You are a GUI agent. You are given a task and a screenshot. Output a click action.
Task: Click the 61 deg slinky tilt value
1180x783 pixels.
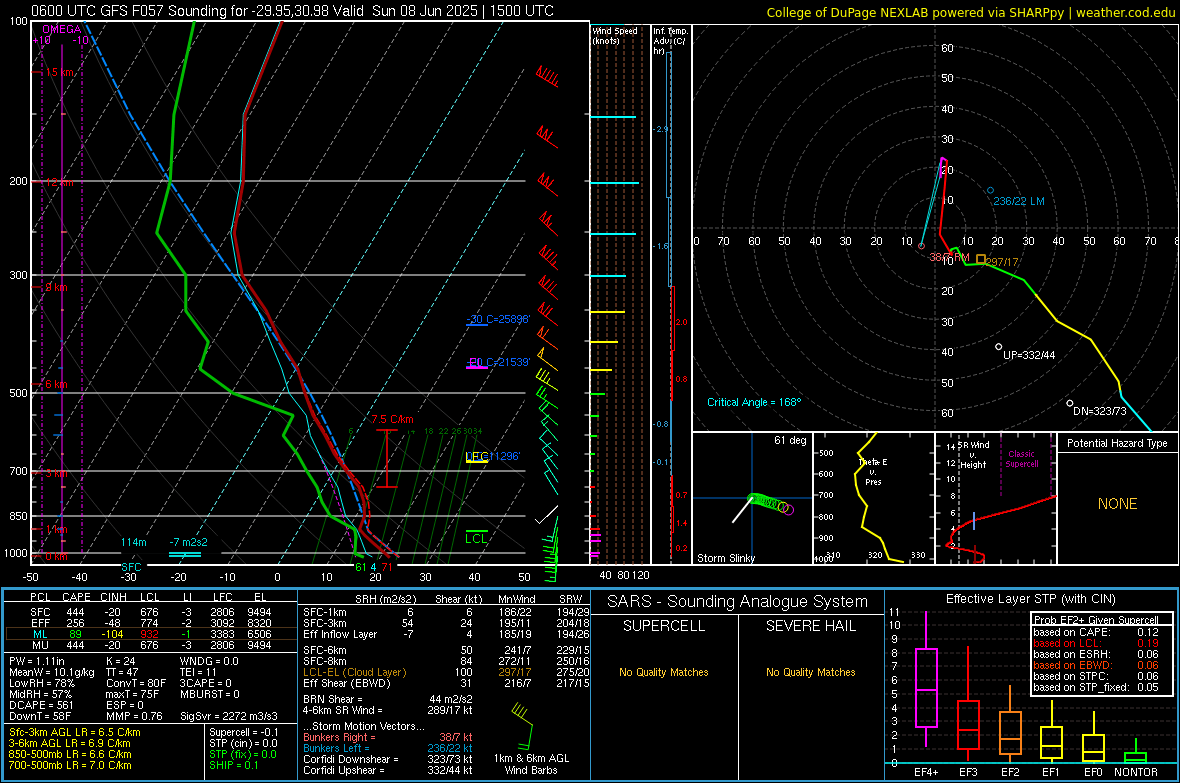[789, 440]
